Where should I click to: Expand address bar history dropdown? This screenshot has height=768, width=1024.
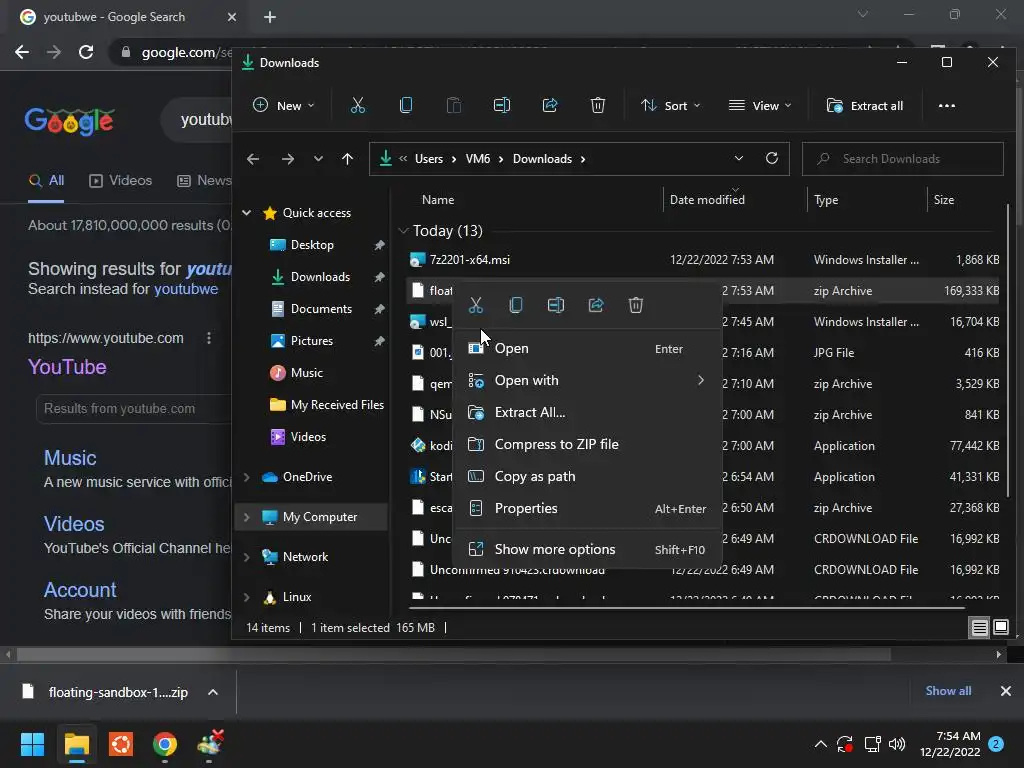(x=739, y=159)
